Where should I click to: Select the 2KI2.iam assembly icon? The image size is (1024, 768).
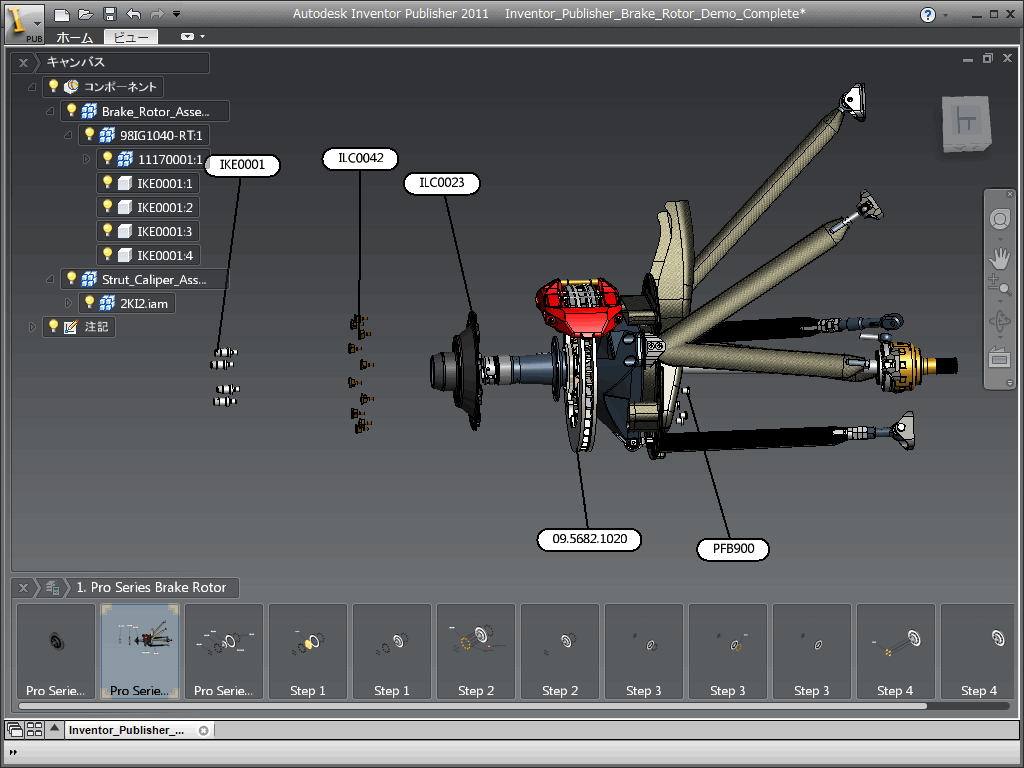click(107, 303)
